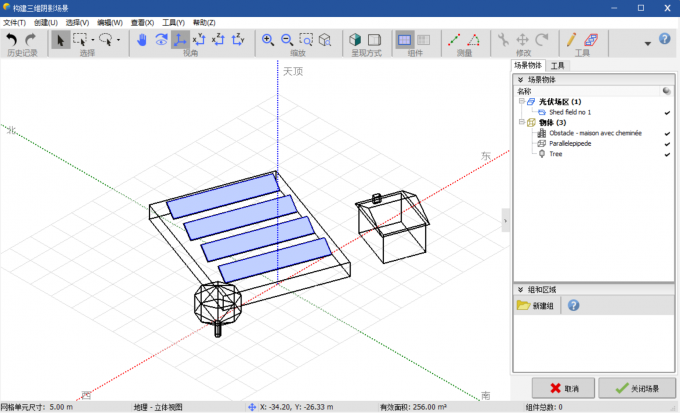Open the 文件 menu
Image resolution: width=680 pixels, height=413 pixels.
click(x=14, y=23)
